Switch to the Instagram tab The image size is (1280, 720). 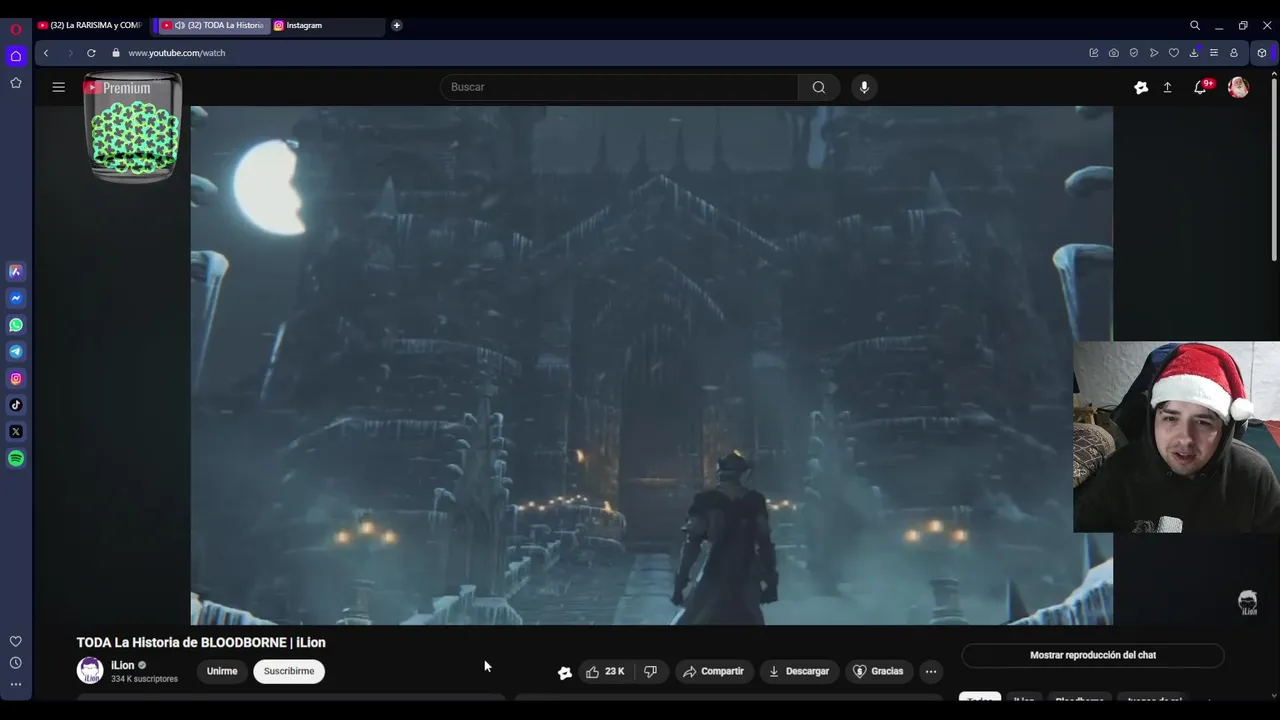click(x=328, y=25)
